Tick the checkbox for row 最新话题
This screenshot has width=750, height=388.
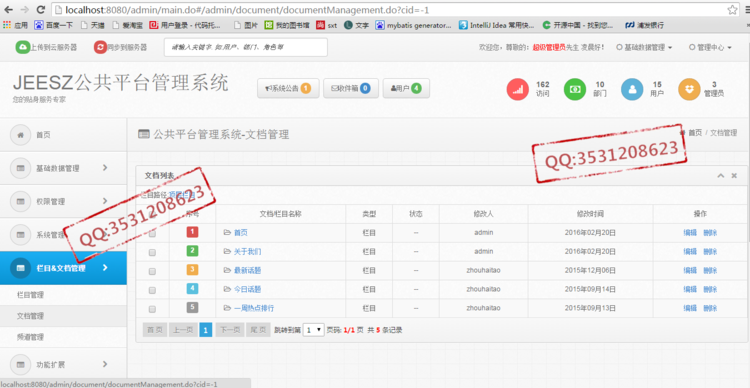tap(152, 271)
